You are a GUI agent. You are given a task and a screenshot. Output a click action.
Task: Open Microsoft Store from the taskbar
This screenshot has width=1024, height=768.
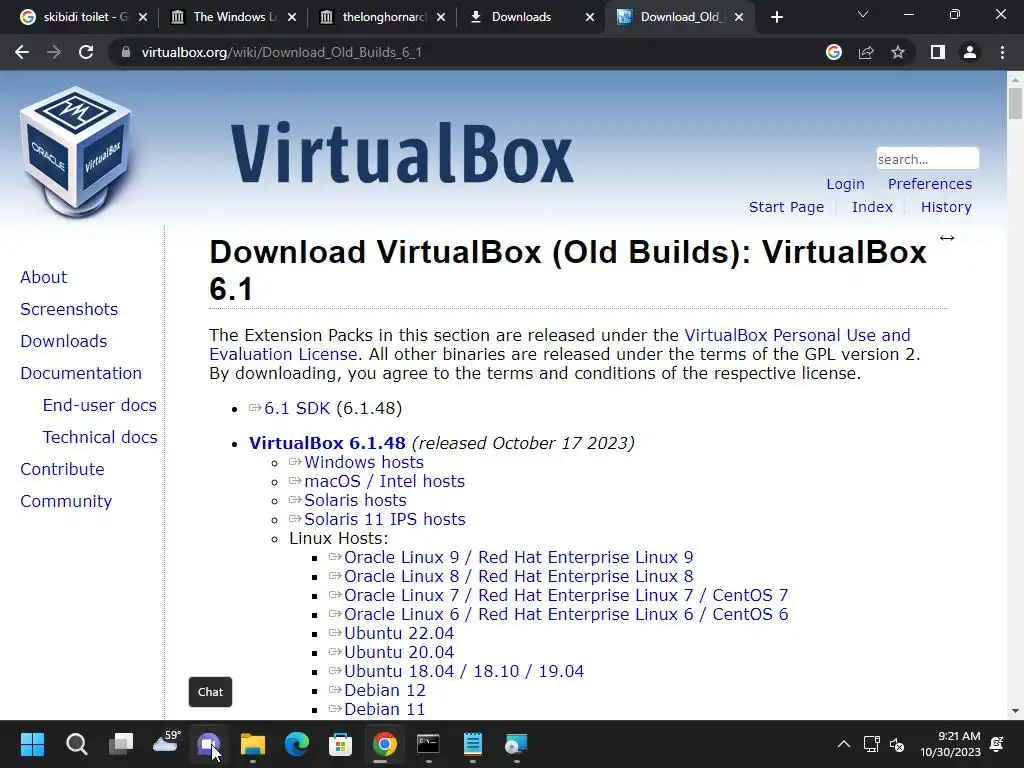(340, 744)
